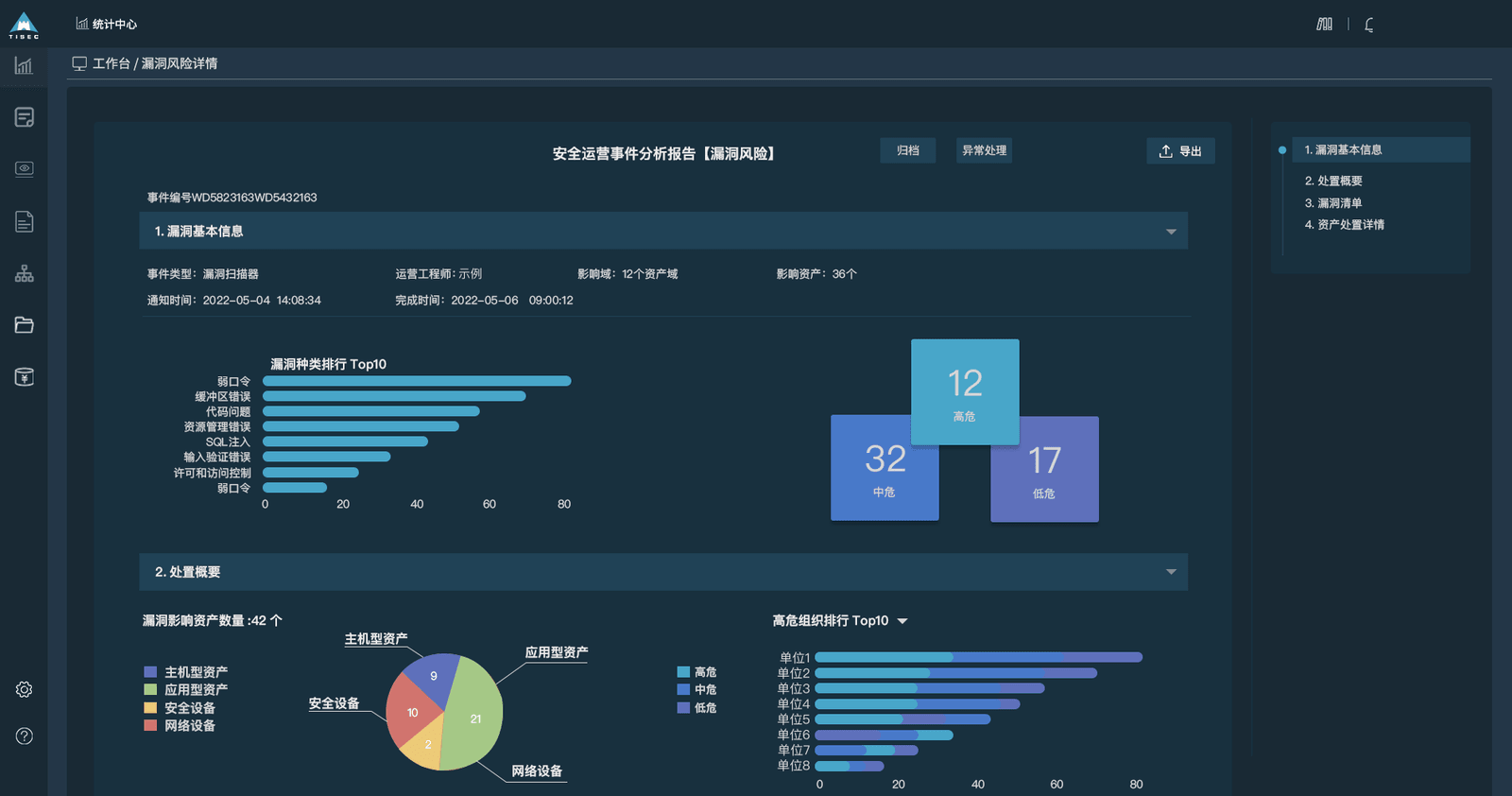Click the 单位1 bar in ranking chart
Screen dimensions: 1512x796
[979, 657]
